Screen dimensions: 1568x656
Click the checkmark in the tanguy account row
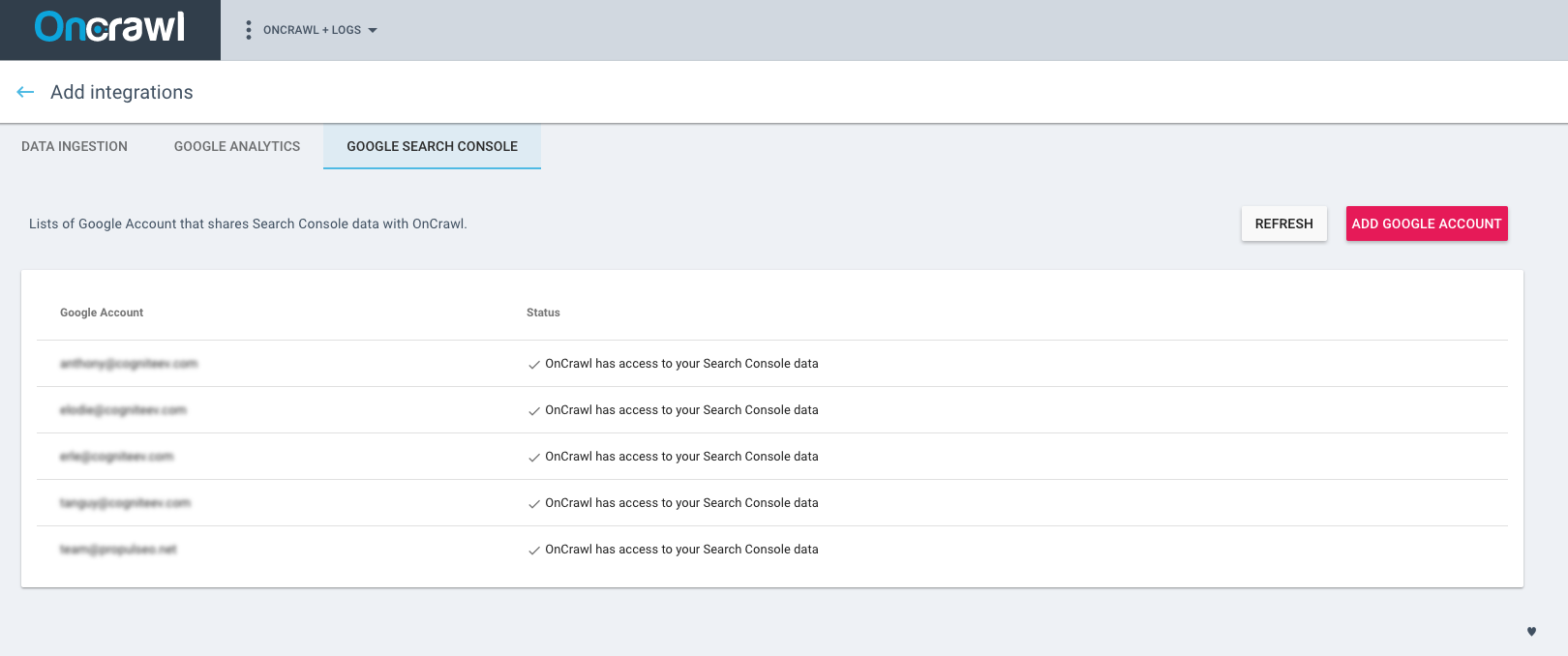(x=534, y=504)
